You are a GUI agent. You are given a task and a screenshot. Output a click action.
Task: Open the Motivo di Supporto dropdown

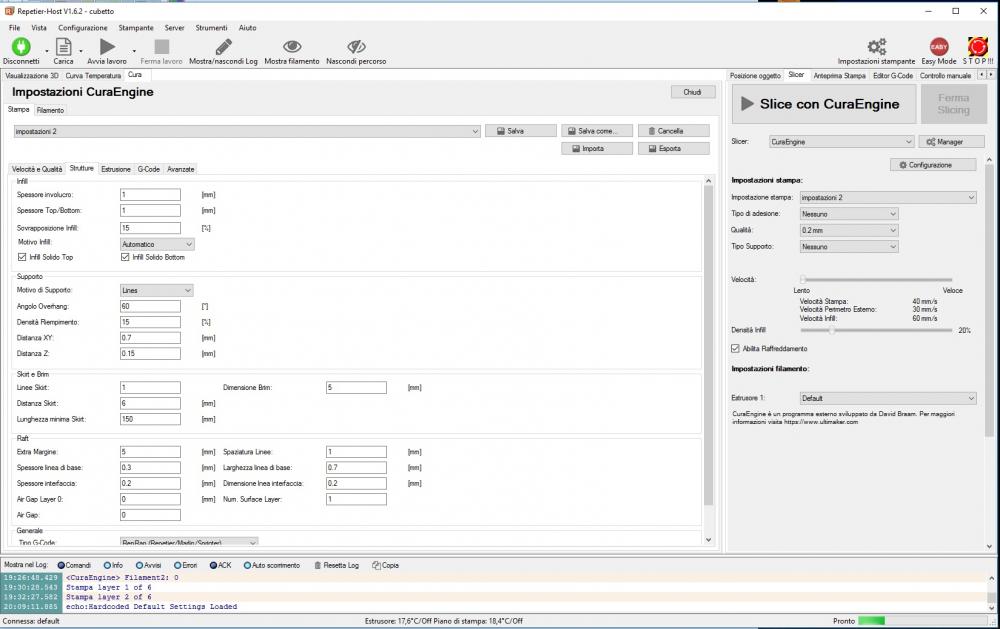(x=155, y=290)
